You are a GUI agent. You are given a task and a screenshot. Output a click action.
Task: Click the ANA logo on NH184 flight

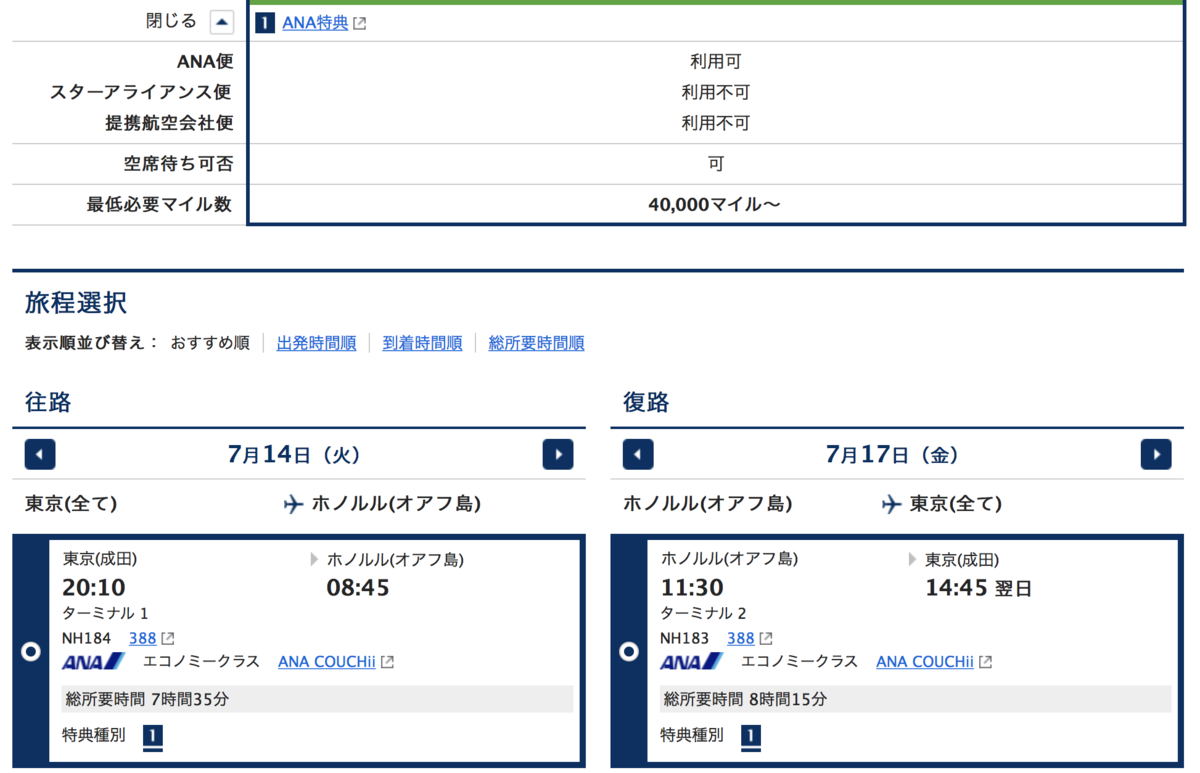[93, 662]
